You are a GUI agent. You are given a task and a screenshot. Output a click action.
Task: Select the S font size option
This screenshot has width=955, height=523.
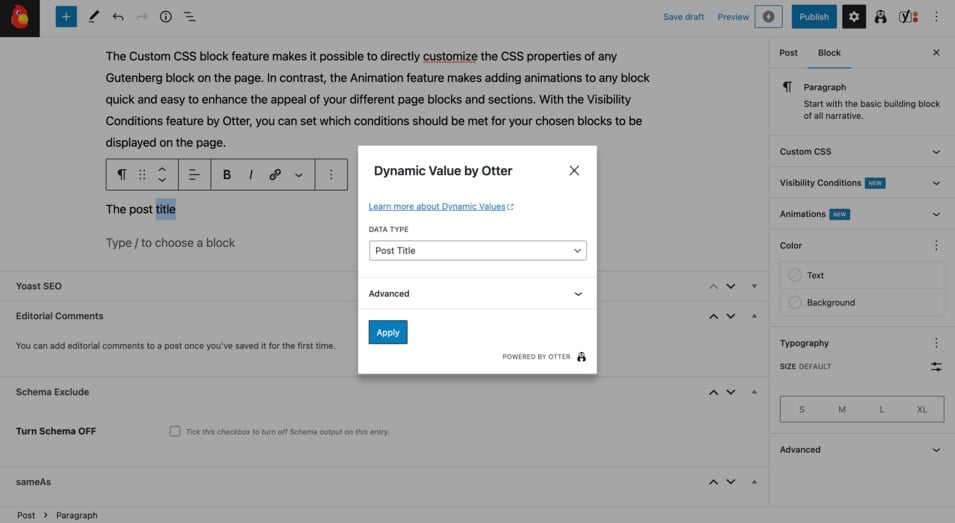801,409
